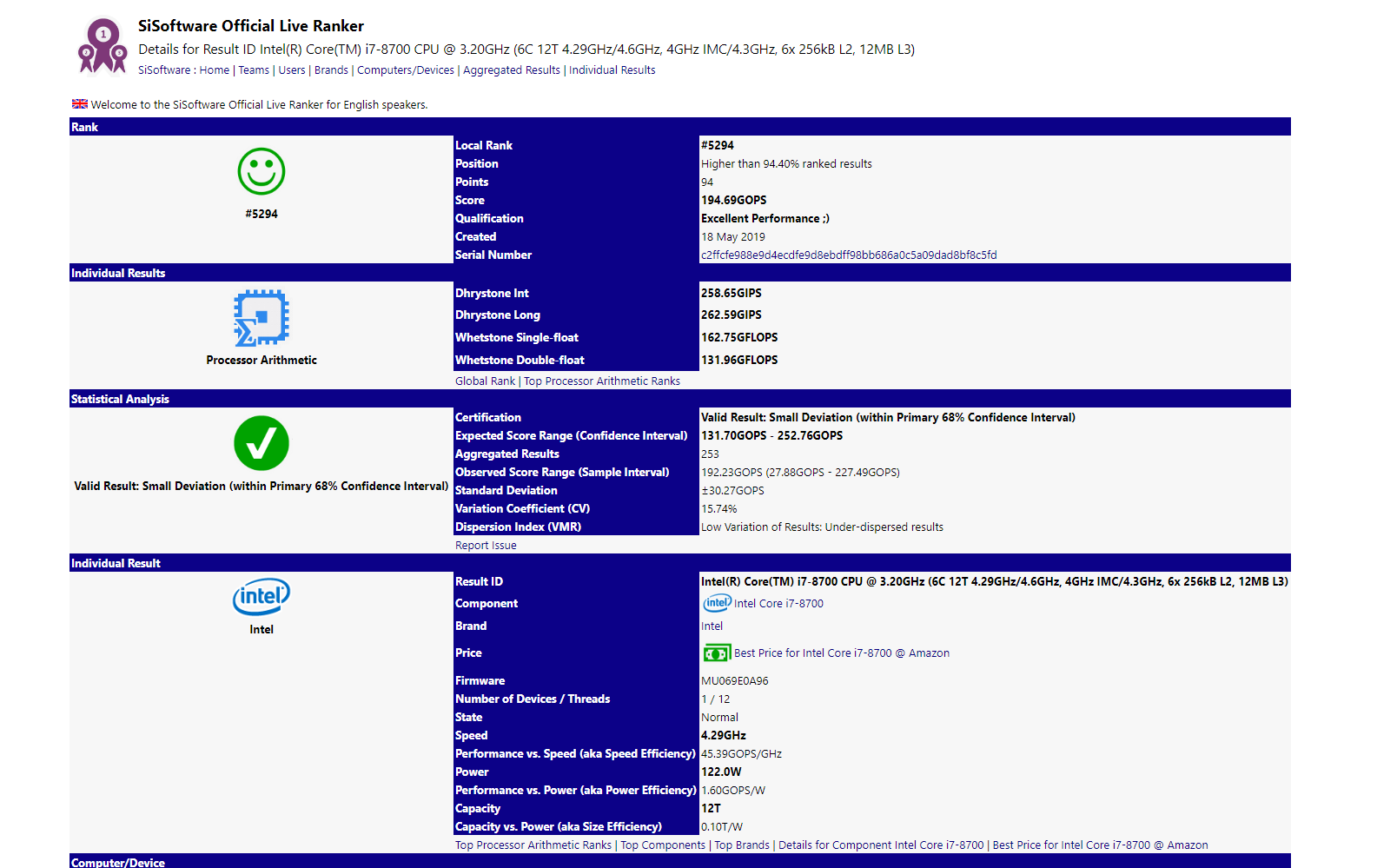Open the Computers/Devices navigation link
This screenshot has height=868, width=1377.
(406, 70)
